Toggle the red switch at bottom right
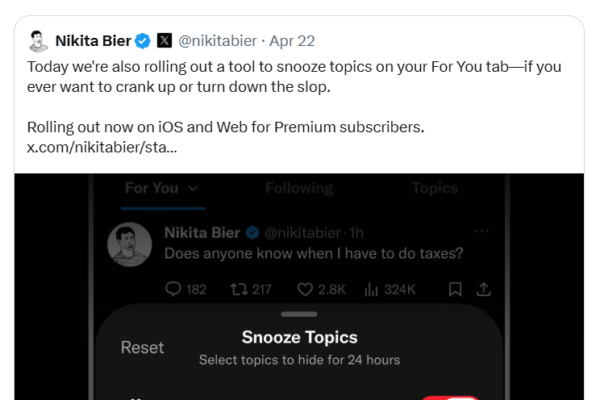Screen dimensions: 600x400 450,398
